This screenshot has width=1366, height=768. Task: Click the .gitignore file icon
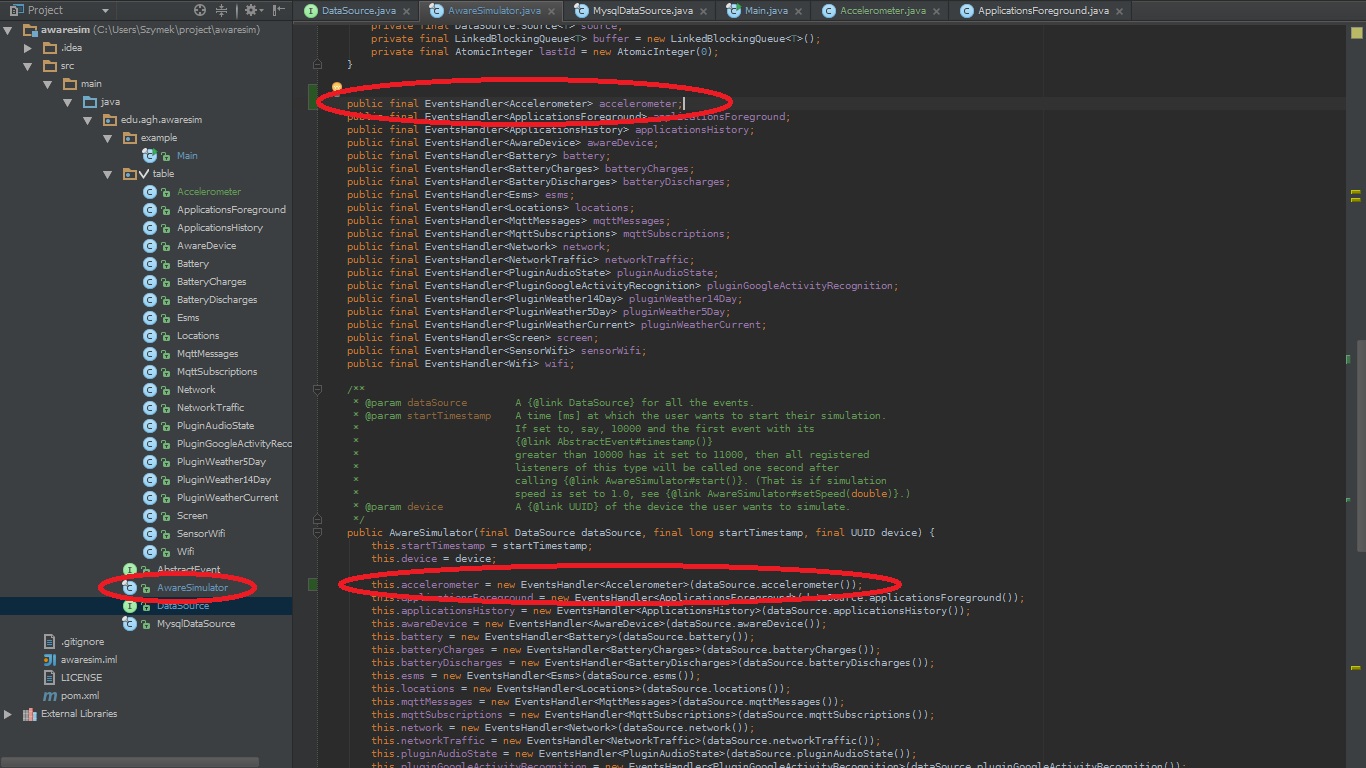[x=50, y=642]
